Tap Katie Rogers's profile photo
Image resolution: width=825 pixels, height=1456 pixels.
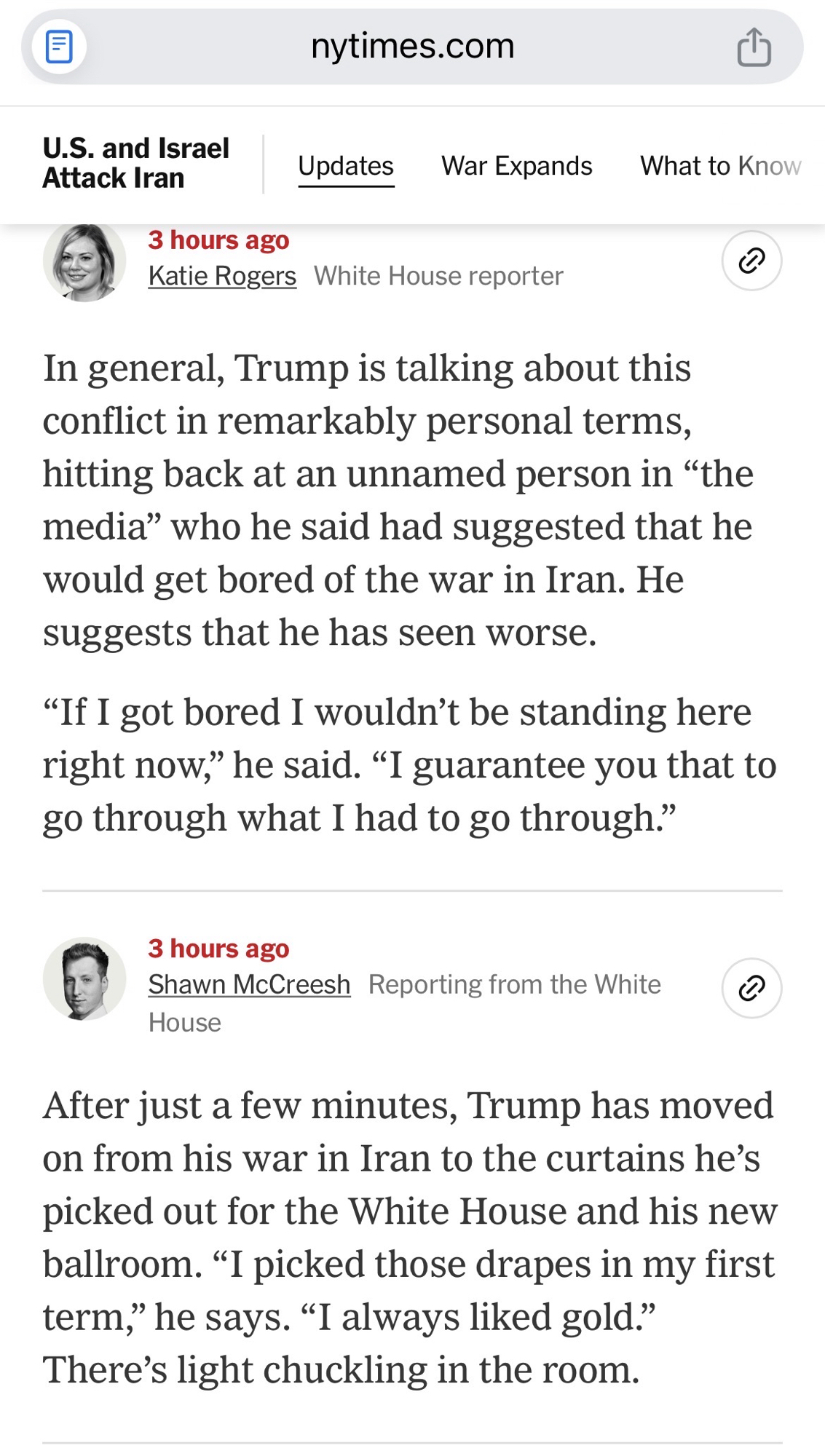point(84,261)
